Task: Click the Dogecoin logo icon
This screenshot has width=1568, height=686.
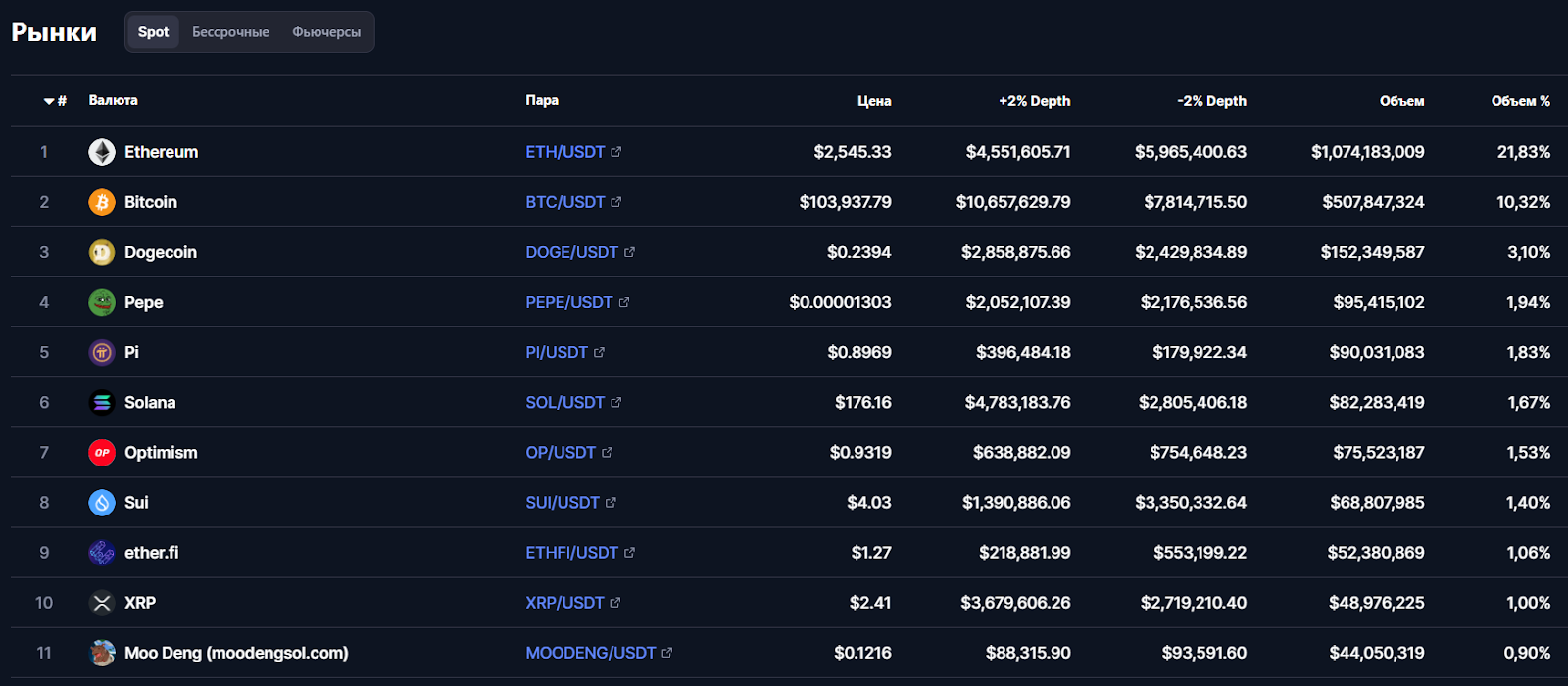Action: 102,252
